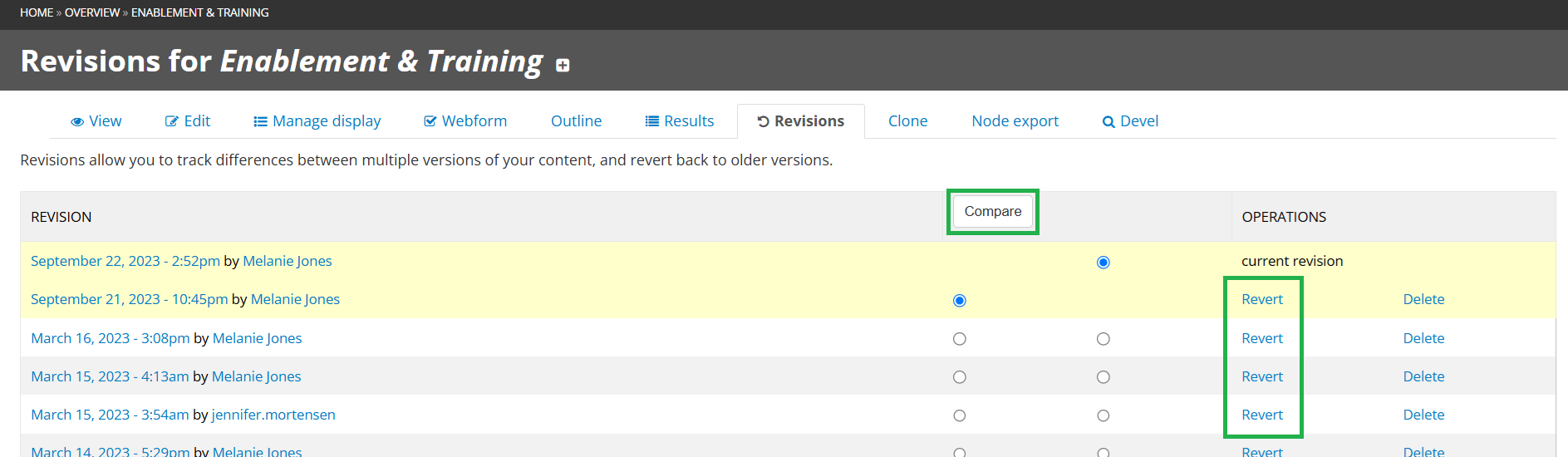Open Melanie Jones link on the March 16 row
Image resolution: width=1568 pixels, height=457 pixels.
tap(257, 338)
